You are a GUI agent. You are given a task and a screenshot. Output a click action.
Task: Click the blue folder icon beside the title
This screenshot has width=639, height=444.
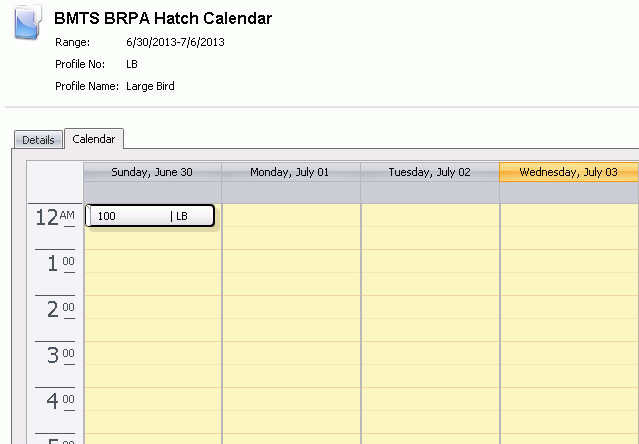coord(28,22)
